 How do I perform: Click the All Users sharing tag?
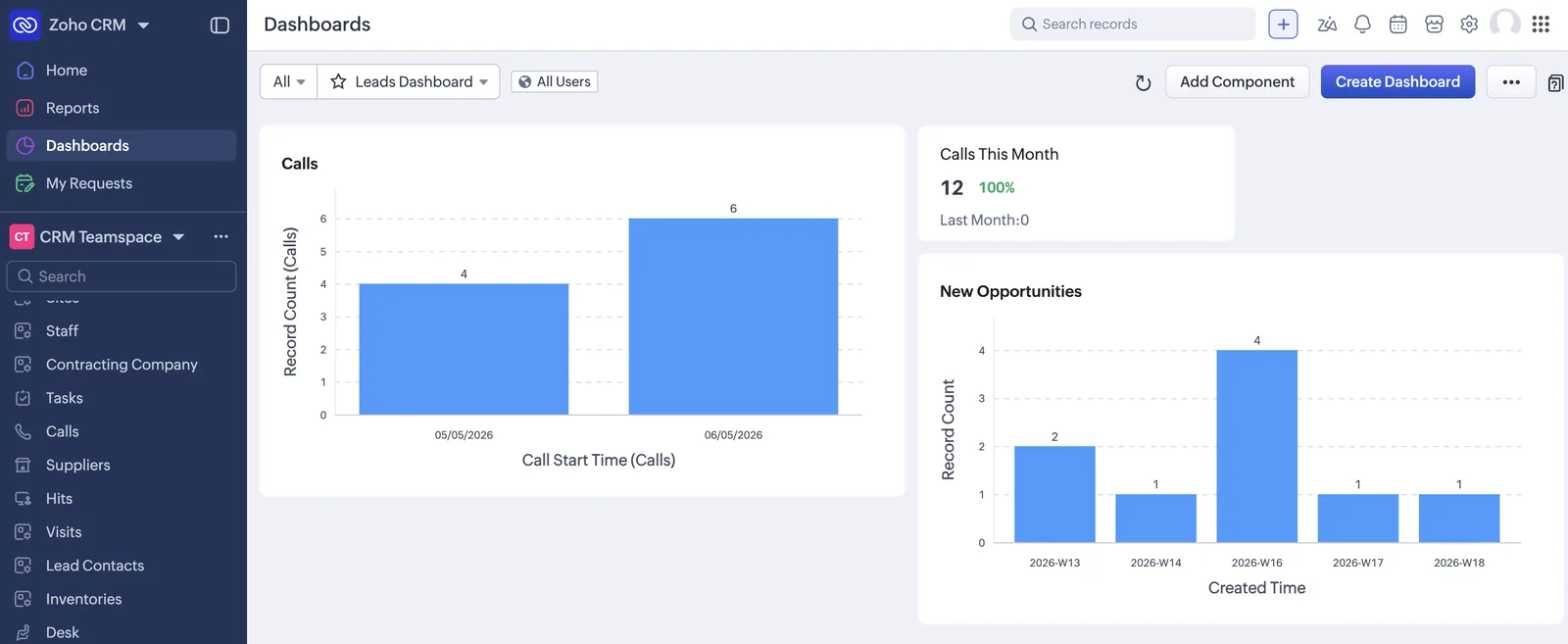555,82
